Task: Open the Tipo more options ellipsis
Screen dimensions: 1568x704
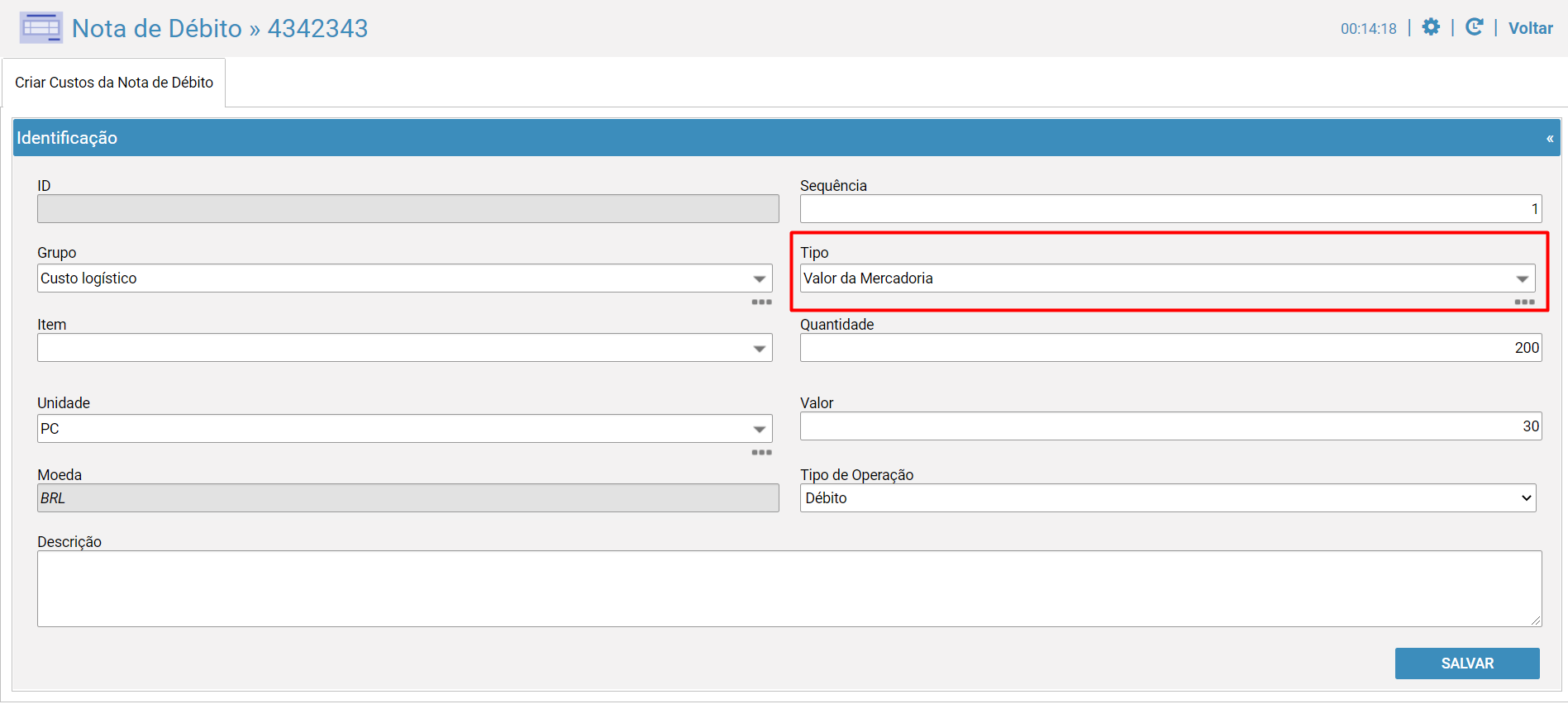Action: click(1524, 302)
